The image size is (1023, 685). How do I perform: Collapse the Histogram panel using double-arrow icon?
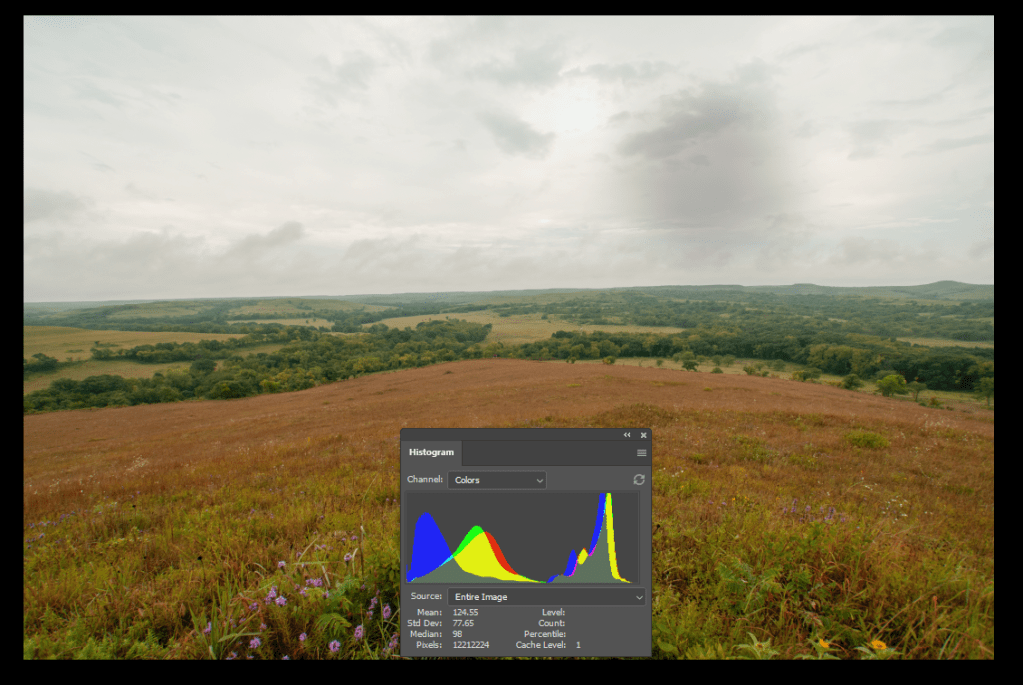pyautogui.click(x=627, y=435)
